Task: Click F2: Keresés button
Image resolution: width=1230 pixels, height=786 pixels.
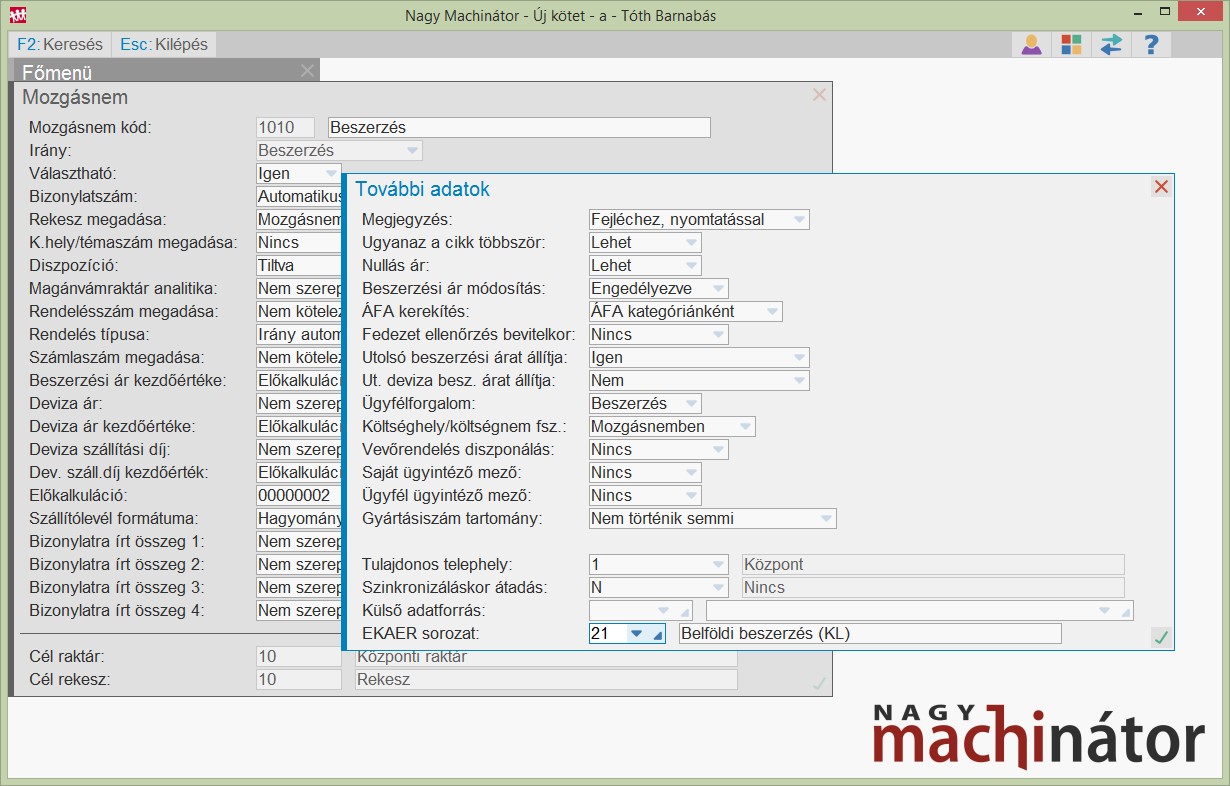Action: click(x=60, y=44)
